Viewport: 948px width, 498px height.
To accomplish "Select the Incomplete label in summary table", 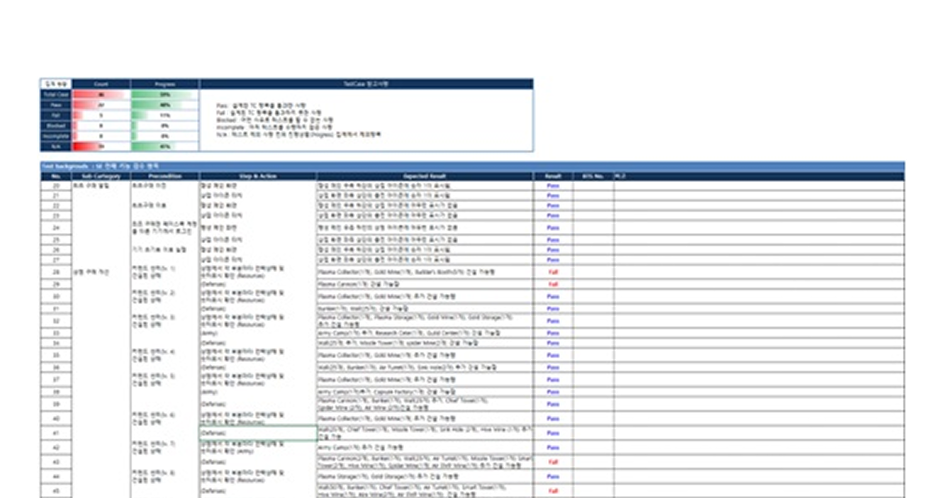I will tap(55, 135).
